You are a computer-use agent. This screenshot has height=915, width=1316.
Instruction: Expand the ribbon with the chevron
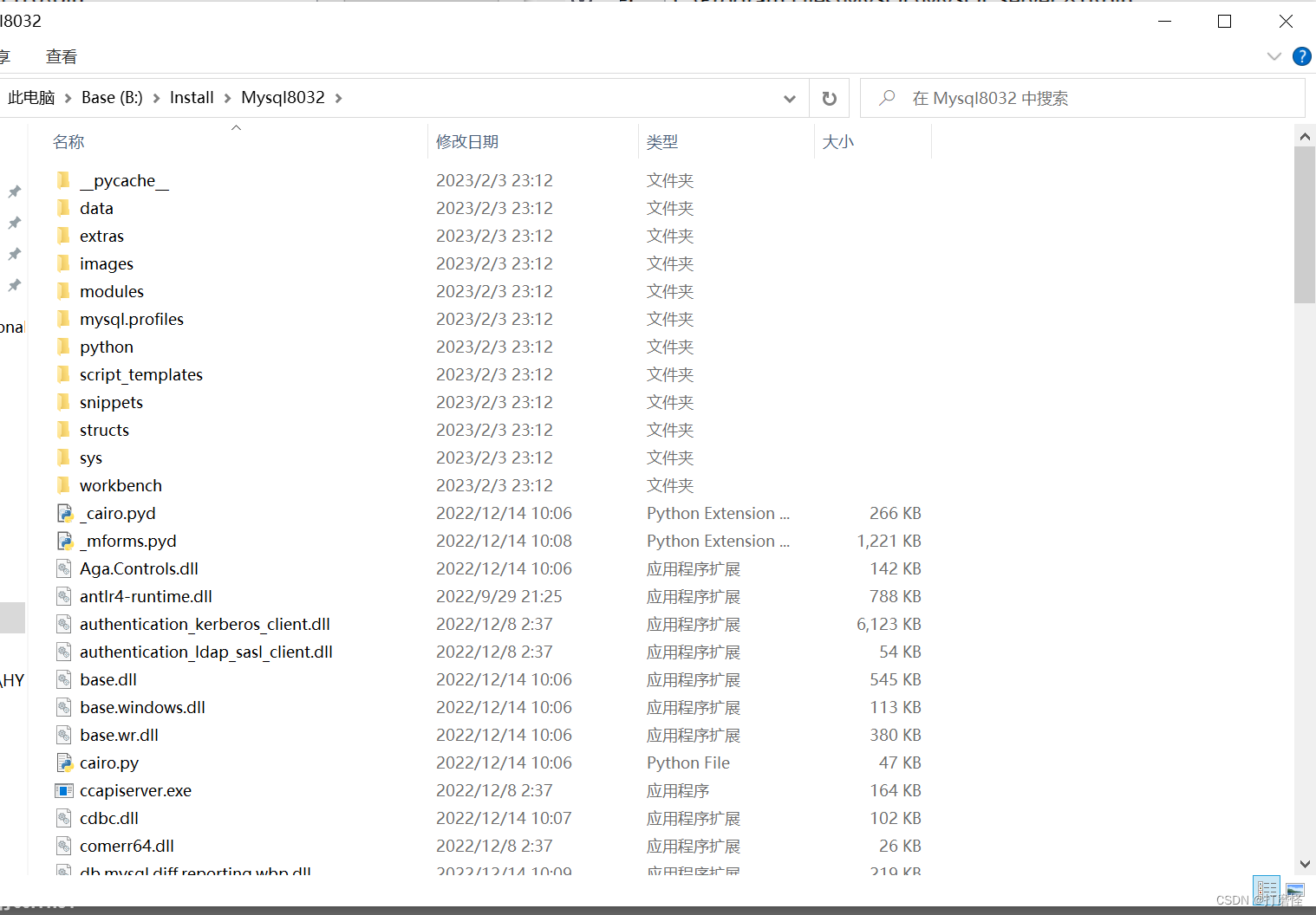click(x=1274, y=56)
